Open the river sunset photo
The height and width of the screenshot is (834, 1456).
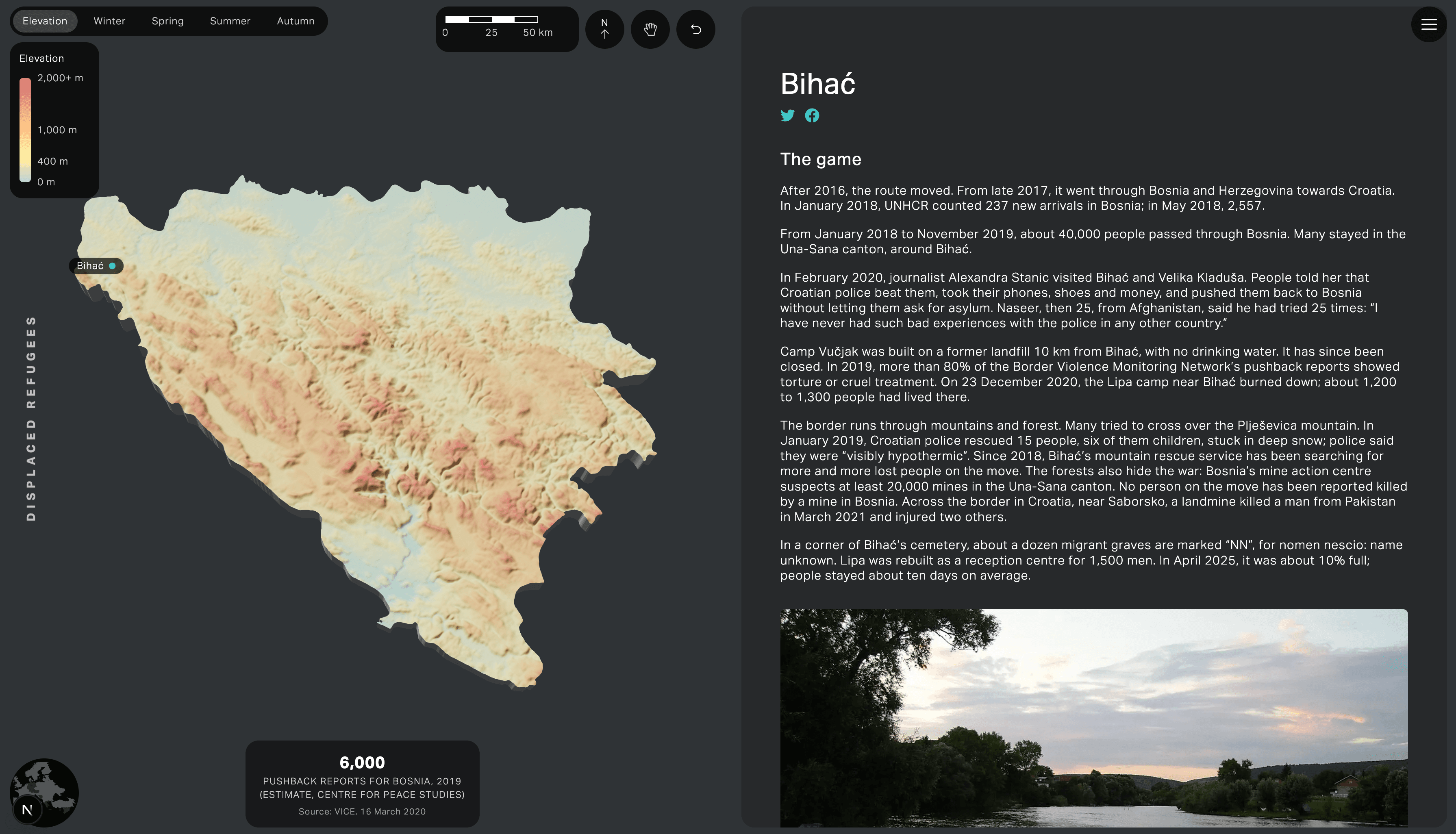tap(1093, 718)
